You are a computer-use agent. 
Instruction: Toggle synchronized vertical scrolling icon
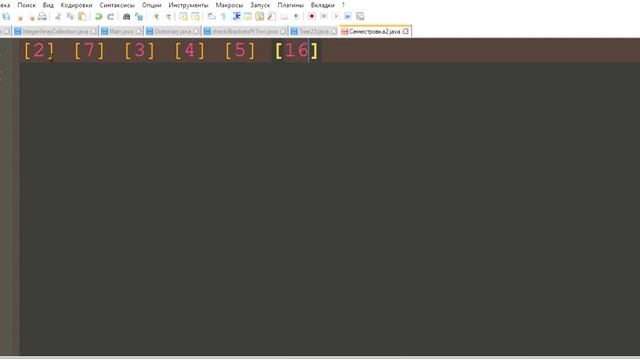183,16
